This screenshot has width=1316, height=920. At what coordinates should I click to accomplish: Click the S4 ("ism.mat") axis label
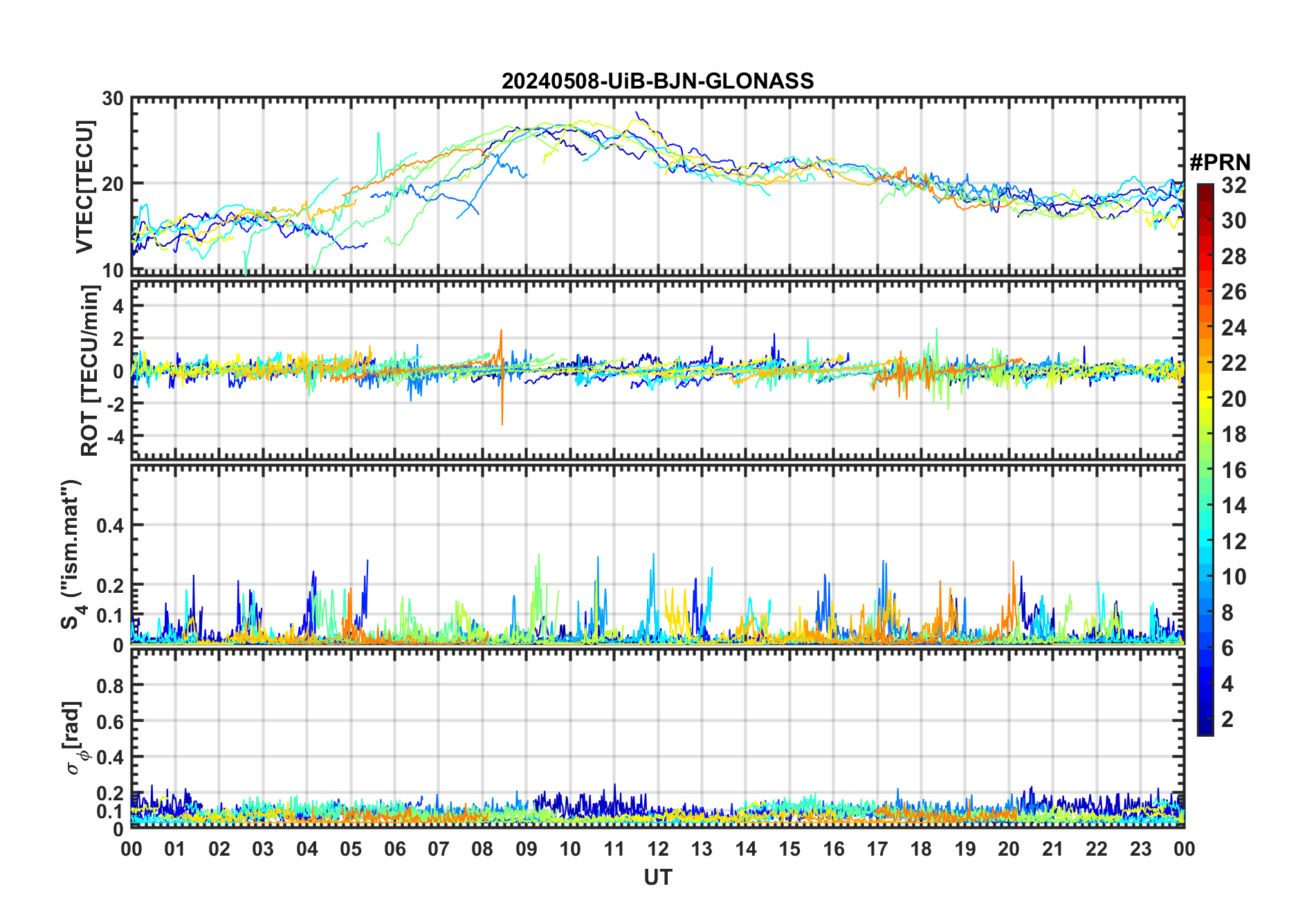tap(72, 555)
